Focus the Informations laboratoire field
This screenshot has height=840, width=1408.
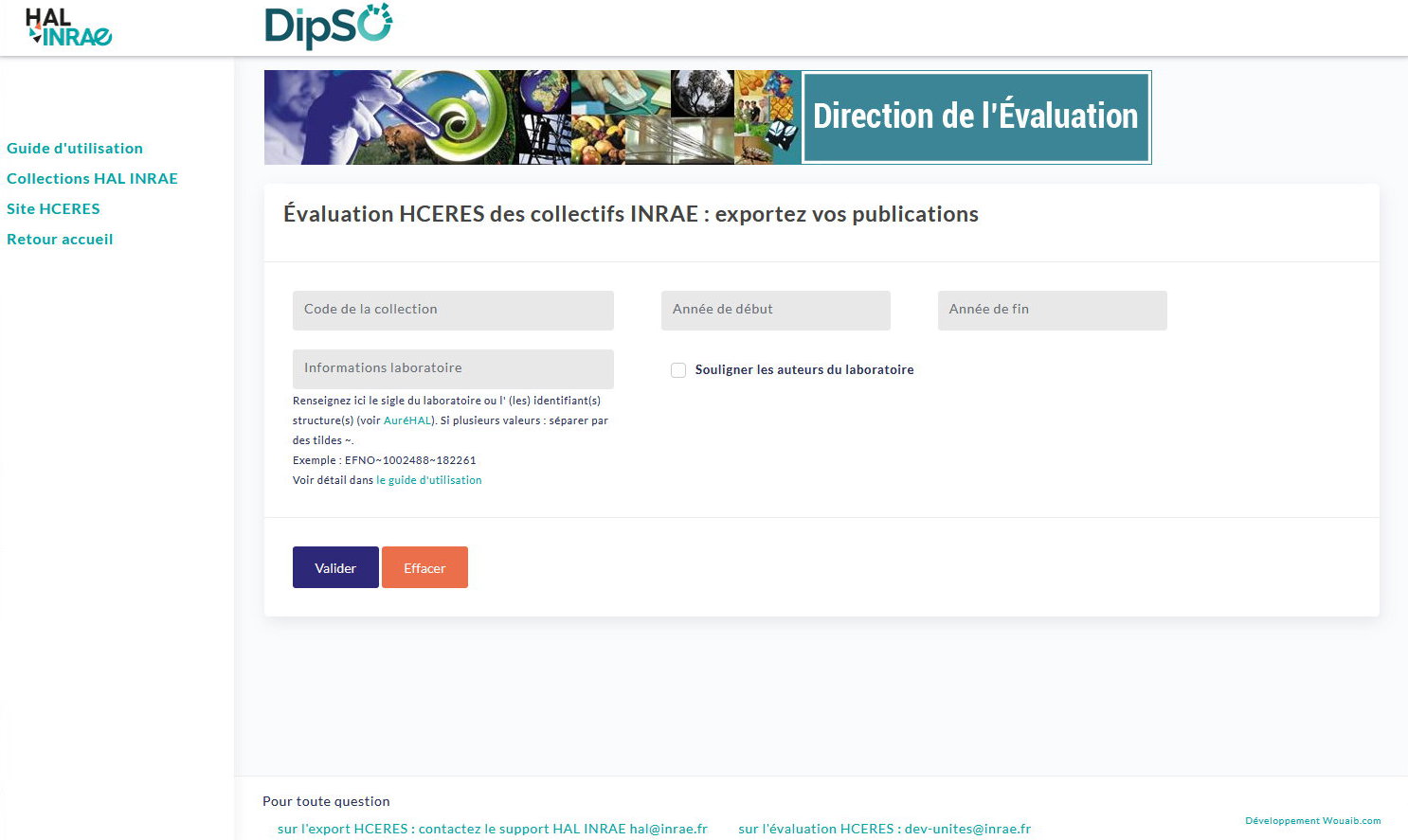(453, 369)
